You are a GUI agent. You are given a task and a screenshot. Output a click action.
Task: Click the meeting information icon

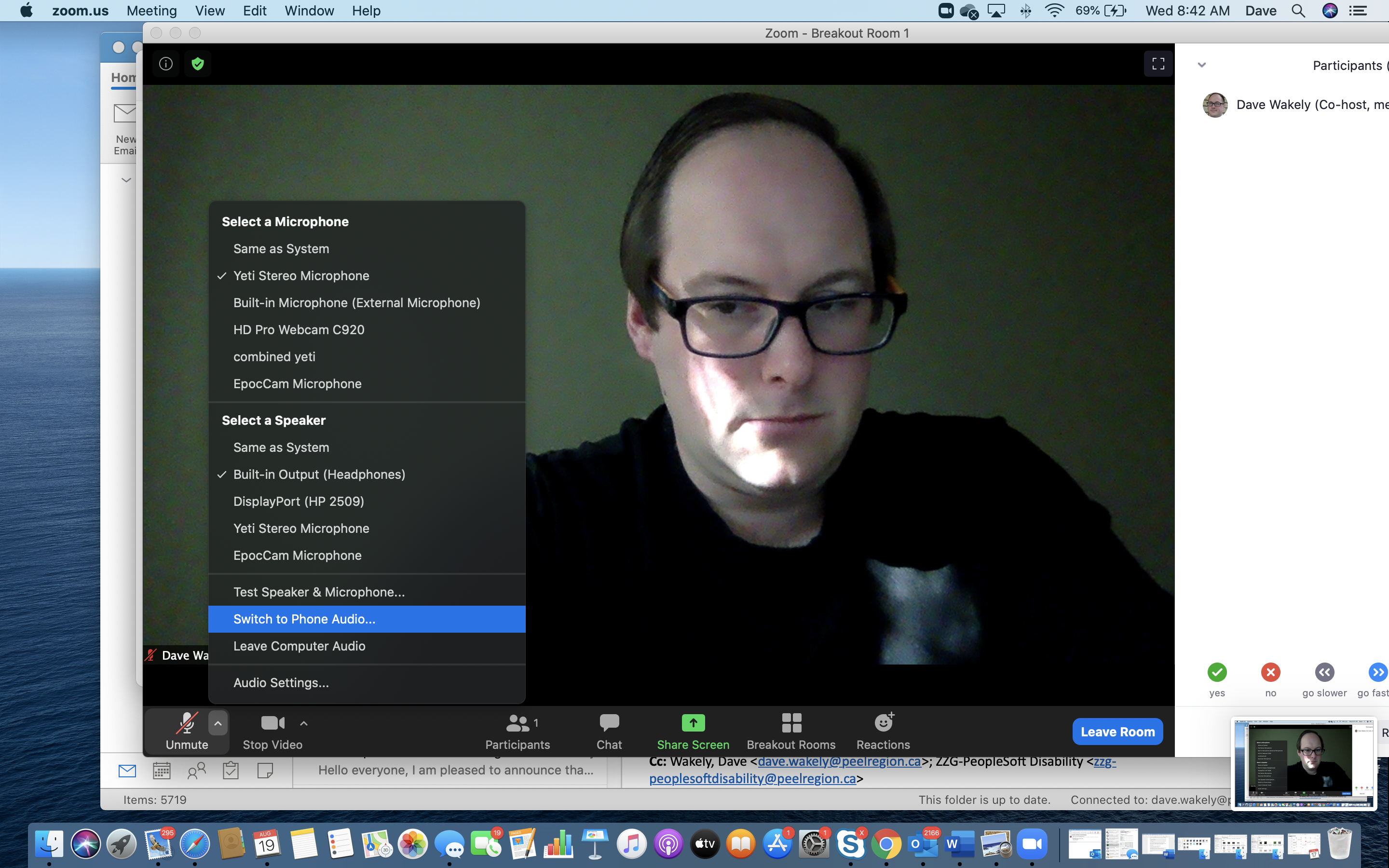click(166, 64)
